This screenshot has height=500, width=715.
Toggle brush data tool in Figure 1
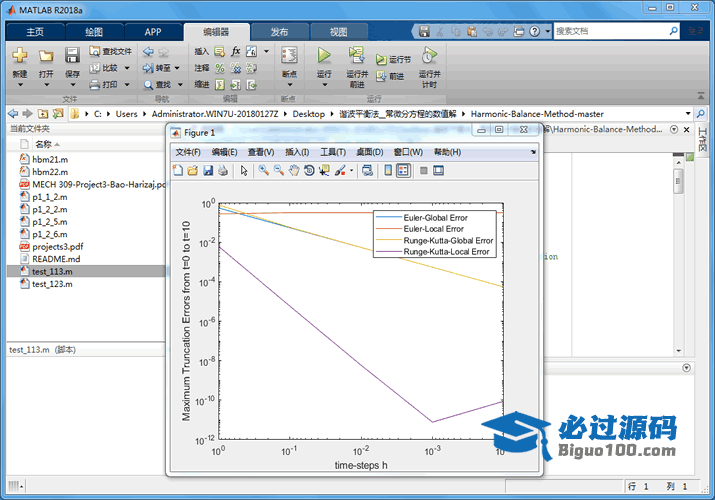[x=340, y=170]
